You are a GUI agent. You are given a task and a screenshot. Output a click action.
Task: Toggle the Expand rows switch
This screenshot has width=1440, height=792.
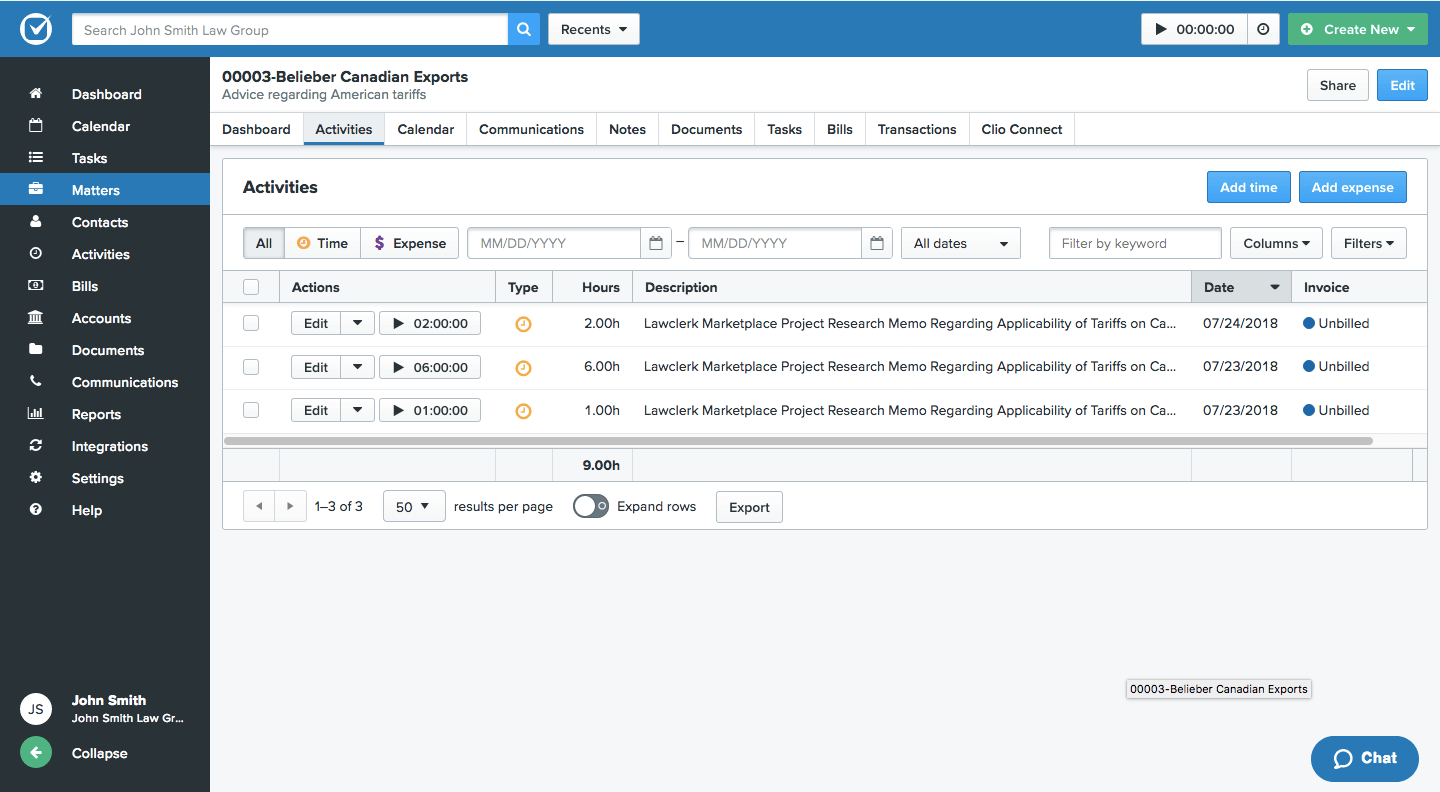coord(591,506)
